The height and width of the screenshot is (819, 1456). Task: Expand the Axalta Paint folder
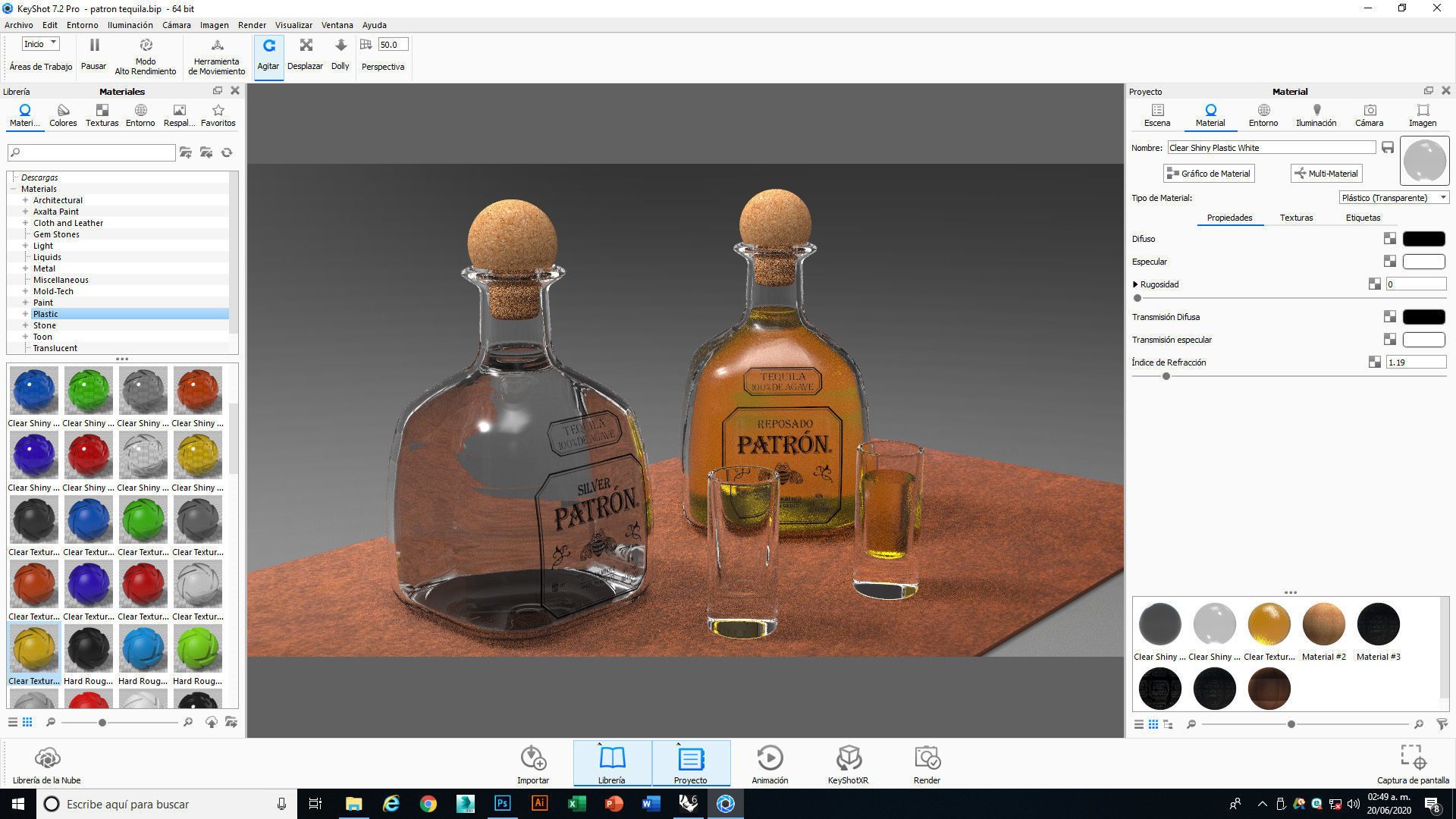pos(25,212)
